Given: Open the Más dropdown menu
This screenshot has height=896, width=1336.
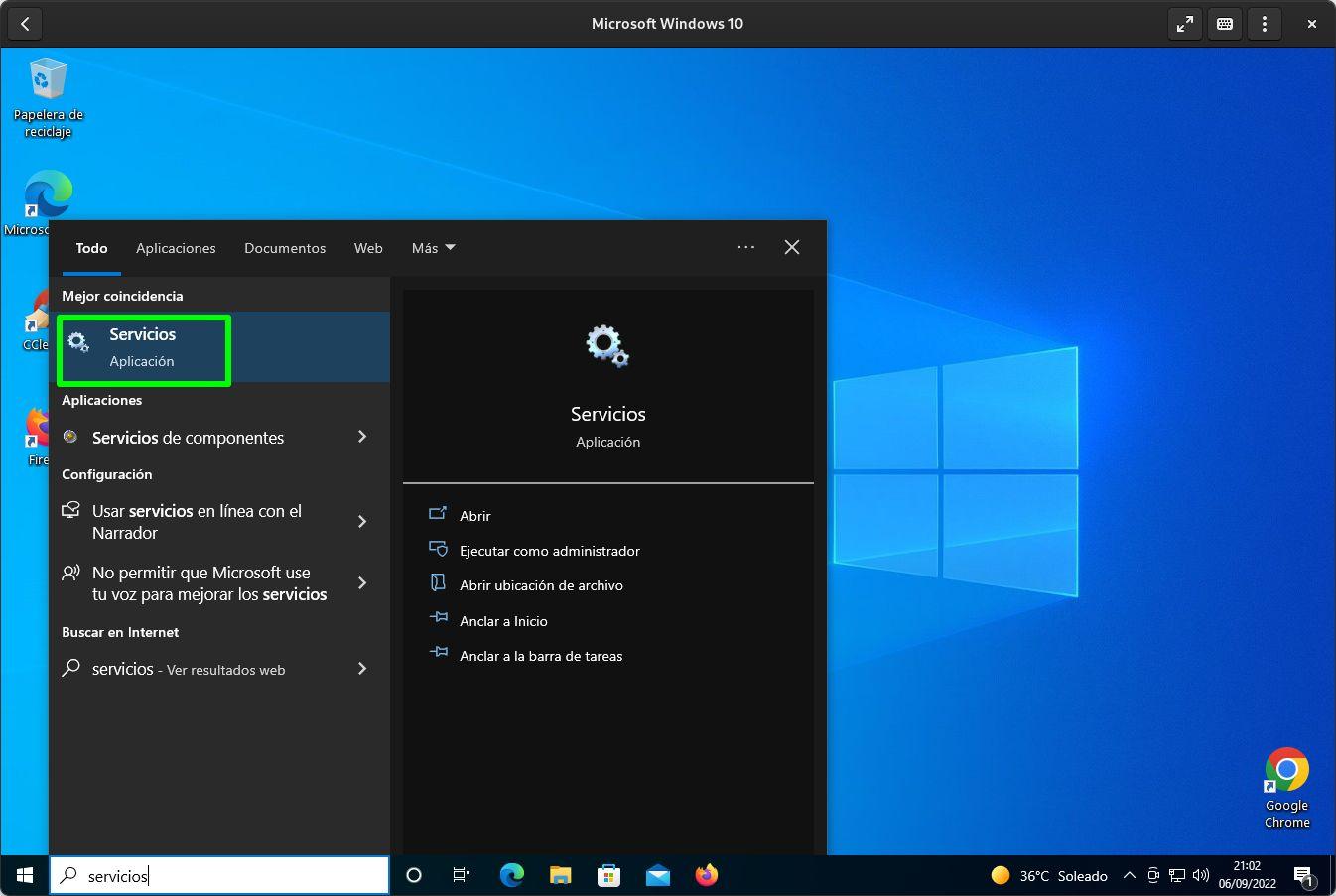Looking at the screenshot, I should (x=433, y=248).
